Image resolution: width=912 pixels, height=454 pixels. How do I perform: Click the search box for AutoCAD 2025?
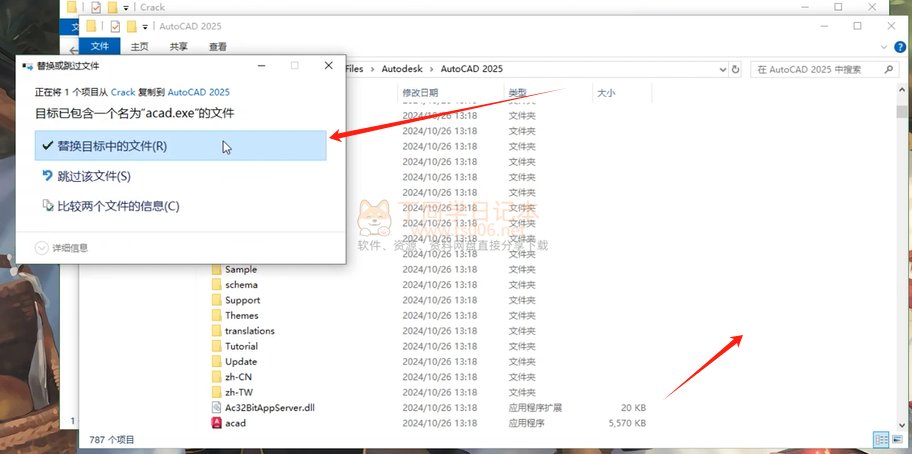(824, 69)
